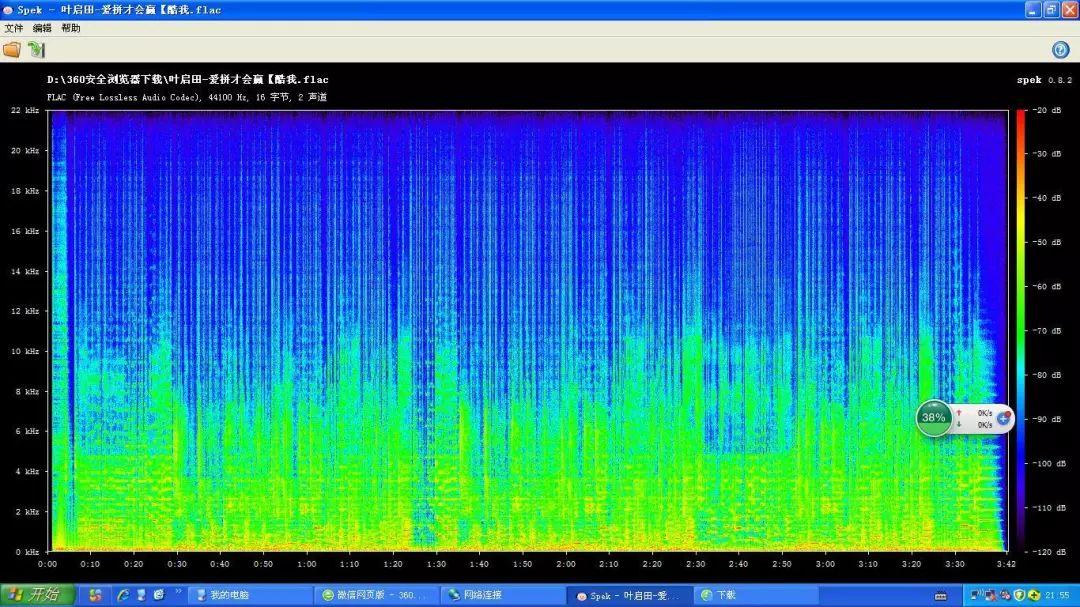The height and width of the screenshot is (607, 1080).
Task: Launch Internet Explorer from quick launch
Action: (x=124, y=595)
